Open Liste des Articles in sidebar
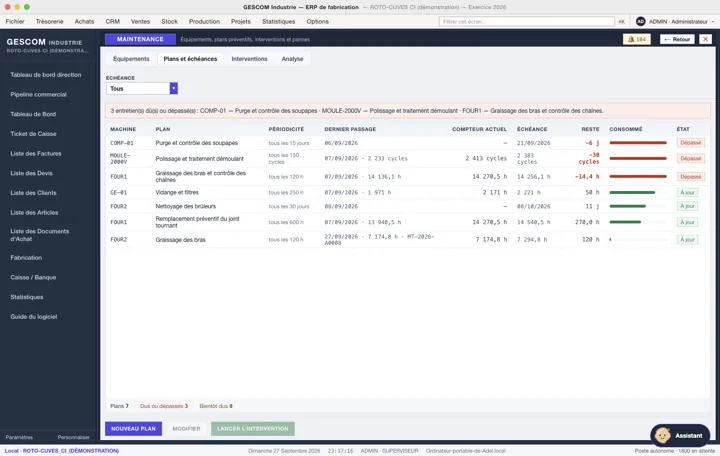The width and height of the screenshot is (720, 456). point(34,213)
